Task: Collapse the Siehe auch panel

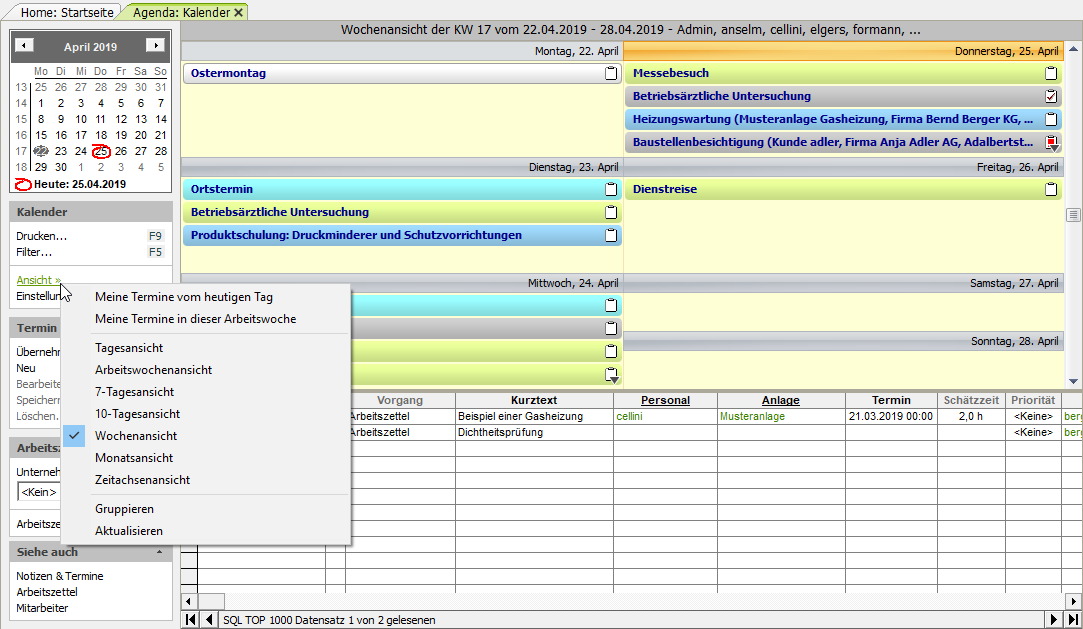Action: coord(159,552)
